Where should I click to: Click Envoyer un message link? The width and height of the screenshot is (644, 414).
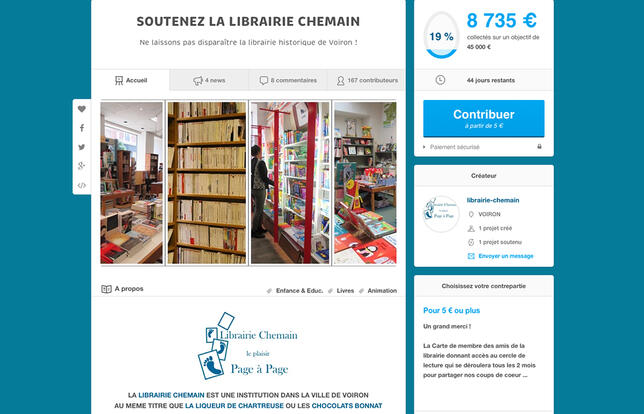click(506, 256)
